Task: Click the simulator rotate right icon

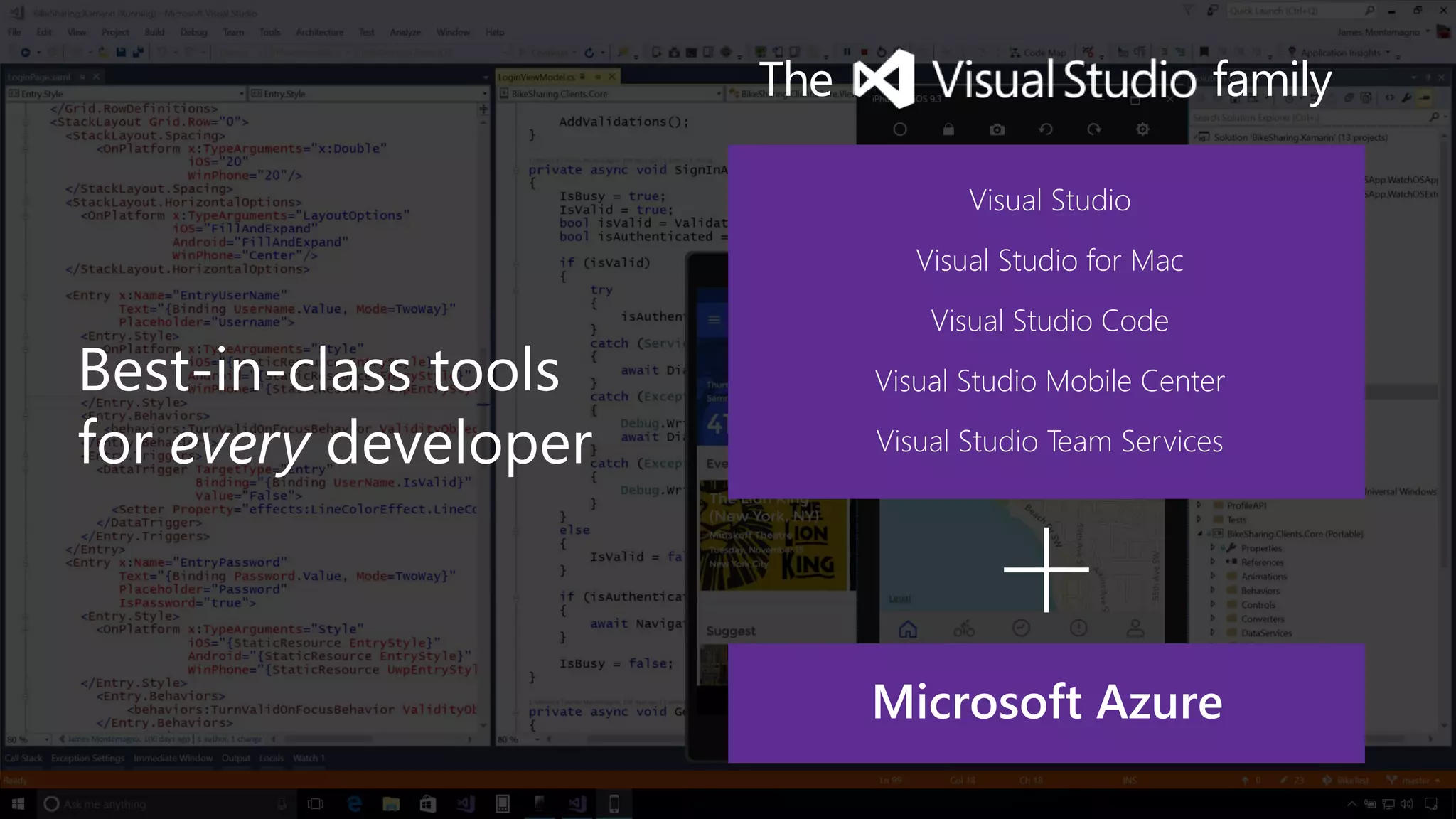Action: point(1094,129)
